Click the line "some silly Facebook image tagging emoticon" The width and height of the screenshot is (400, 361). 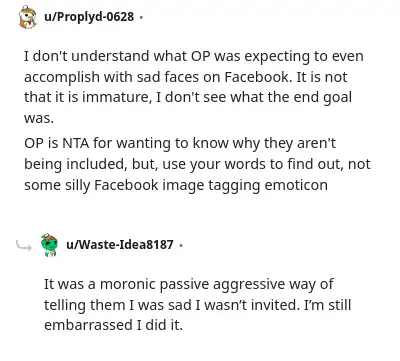[176, 185]
